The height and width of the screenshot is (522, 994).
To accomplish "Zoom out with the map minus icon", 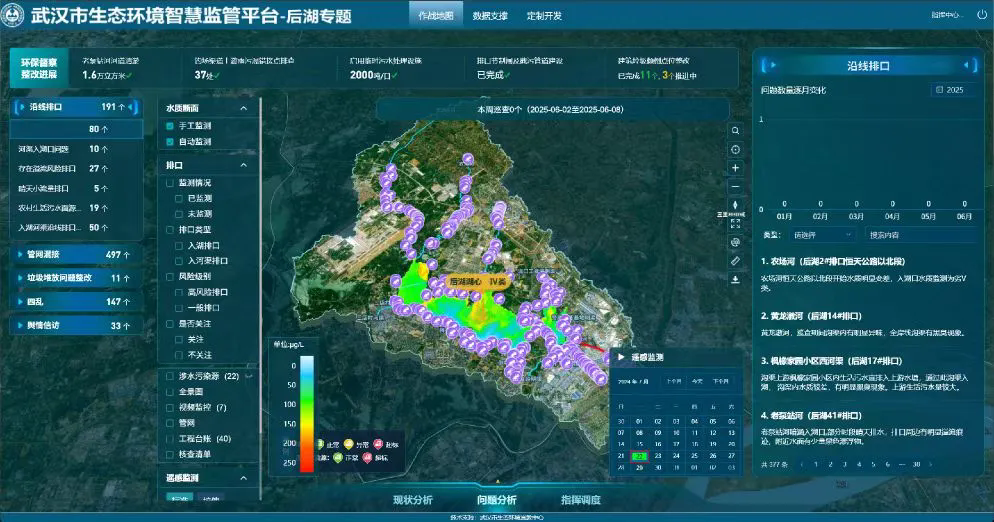I will tap(735, 187).
